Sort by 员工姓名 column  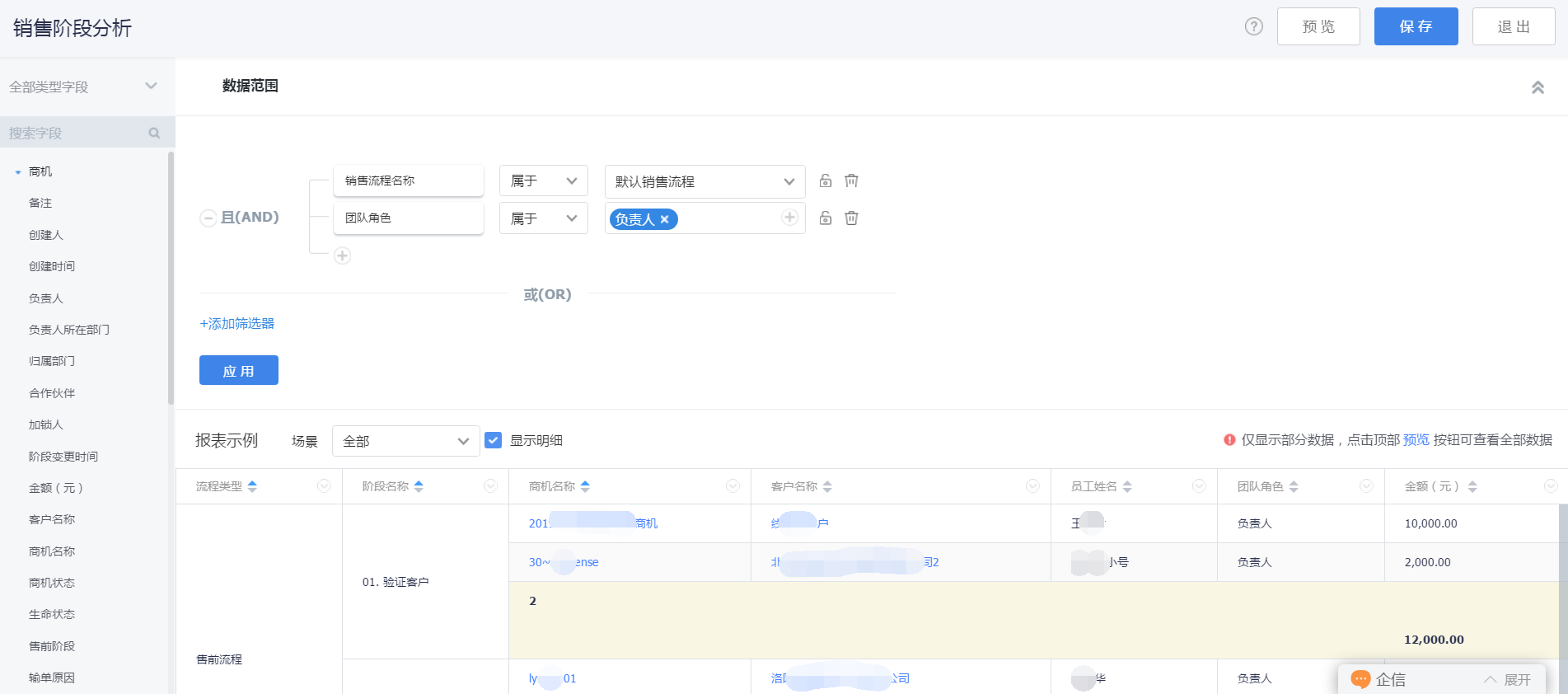[1127, 486]
